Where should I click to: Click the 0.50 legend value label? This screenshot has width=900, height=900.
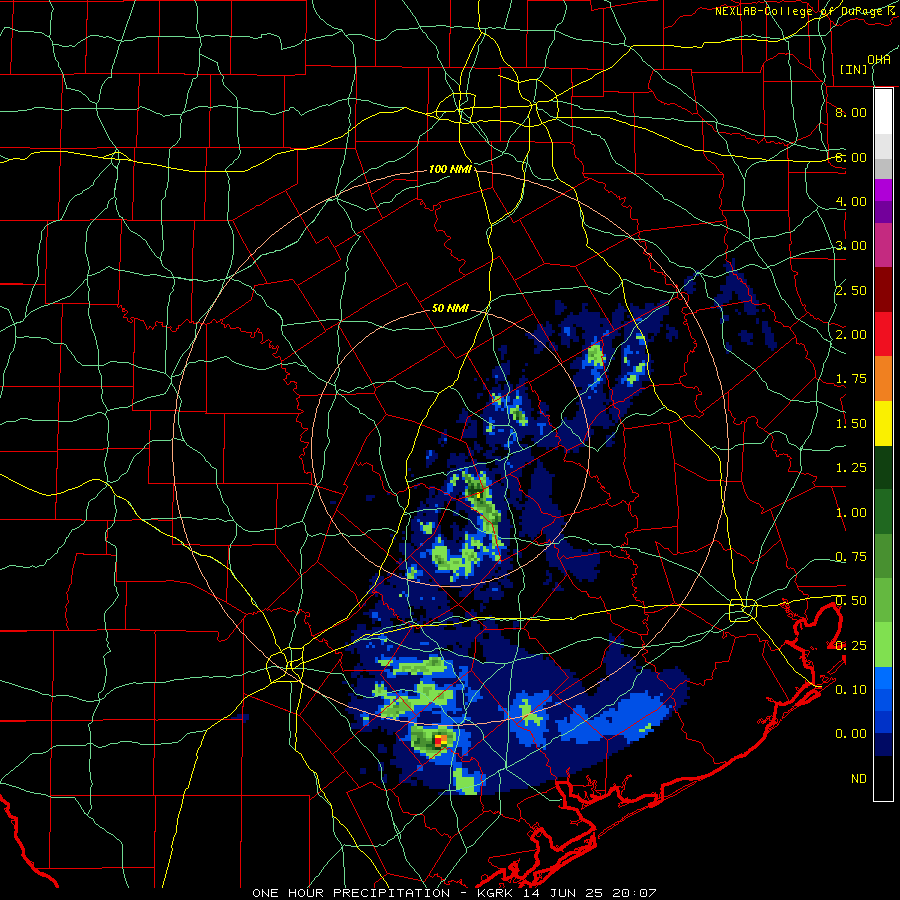(851, 601)
